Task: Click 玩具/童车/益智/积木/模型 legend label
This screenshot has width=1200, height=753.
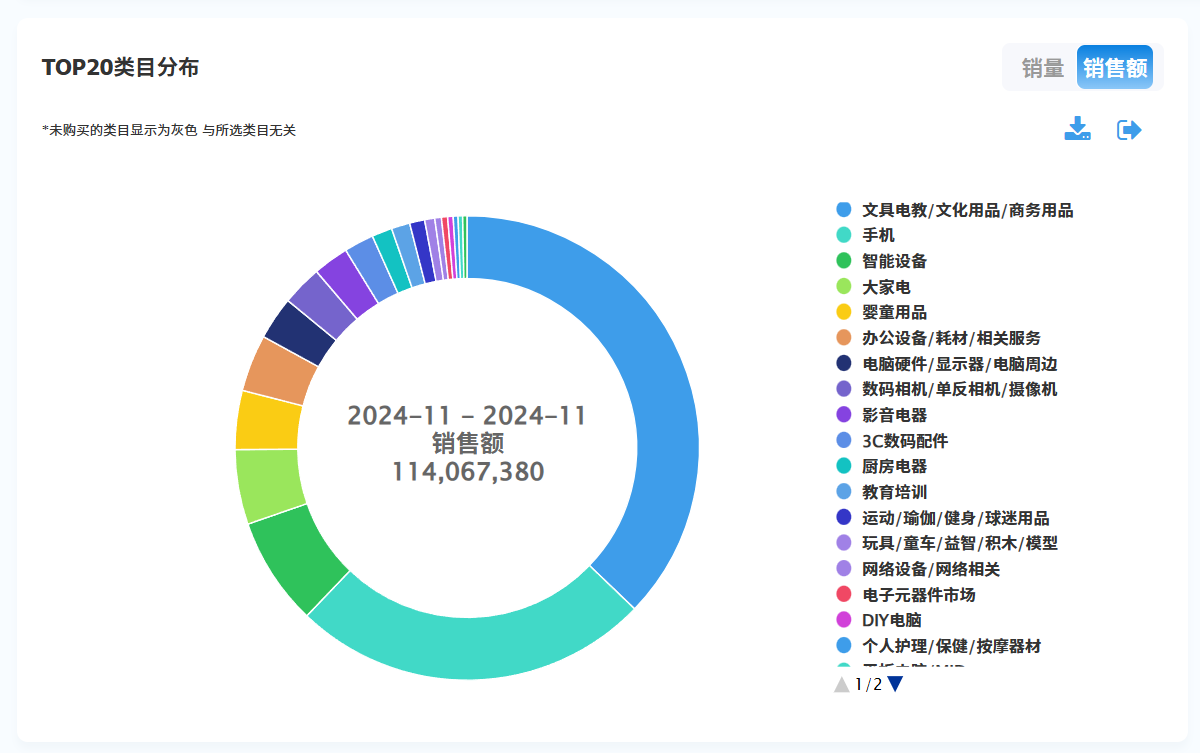Action: point(960,543)
